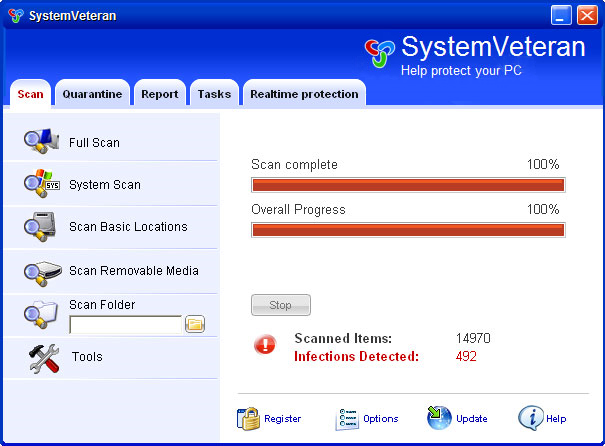The height and width of the screenshot is (446, 605).
Task: Open the Tools label
Action: (x=87, y=356)
